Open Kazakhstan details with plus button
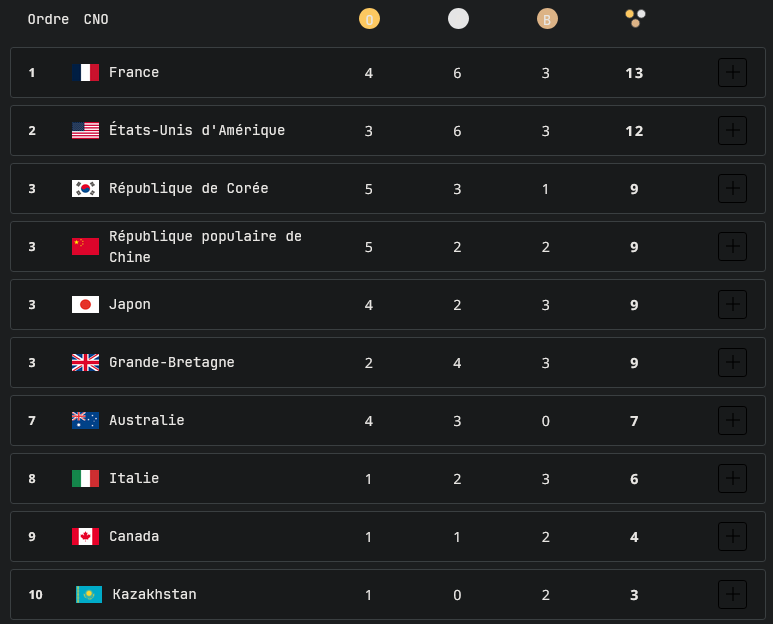 [x=732, y=595]
